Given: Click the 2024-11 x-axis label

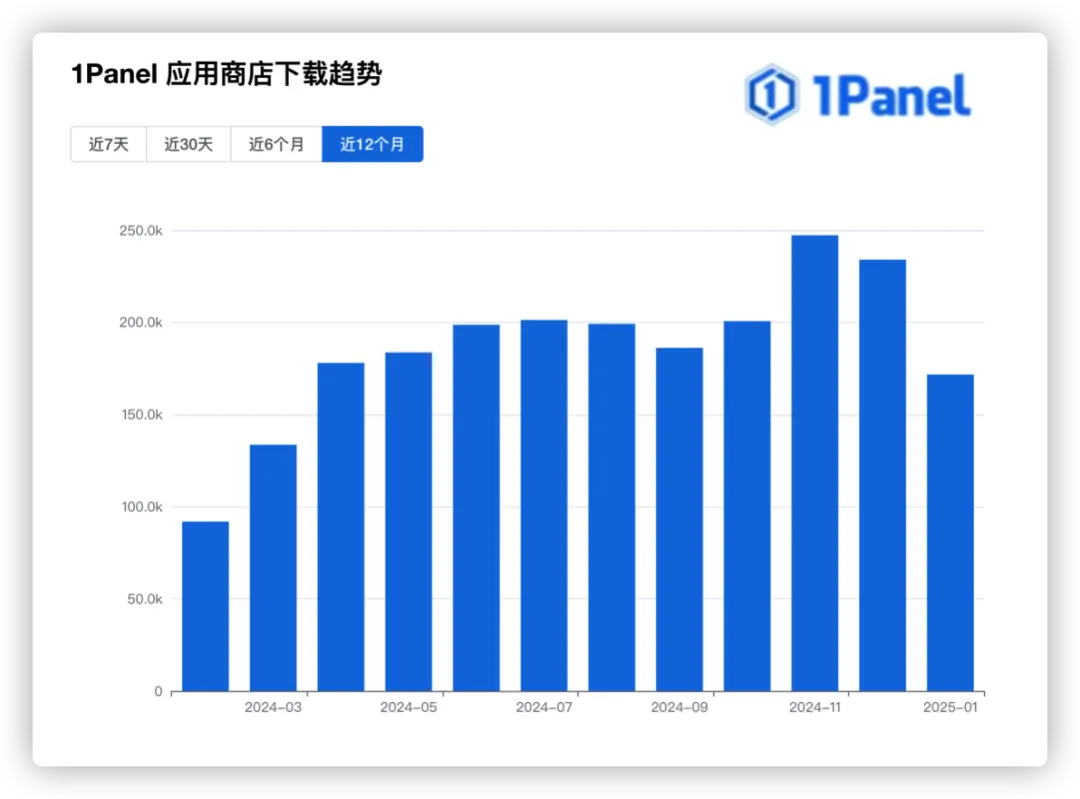Looking at the screenshot, I should [x=815, y=707].
